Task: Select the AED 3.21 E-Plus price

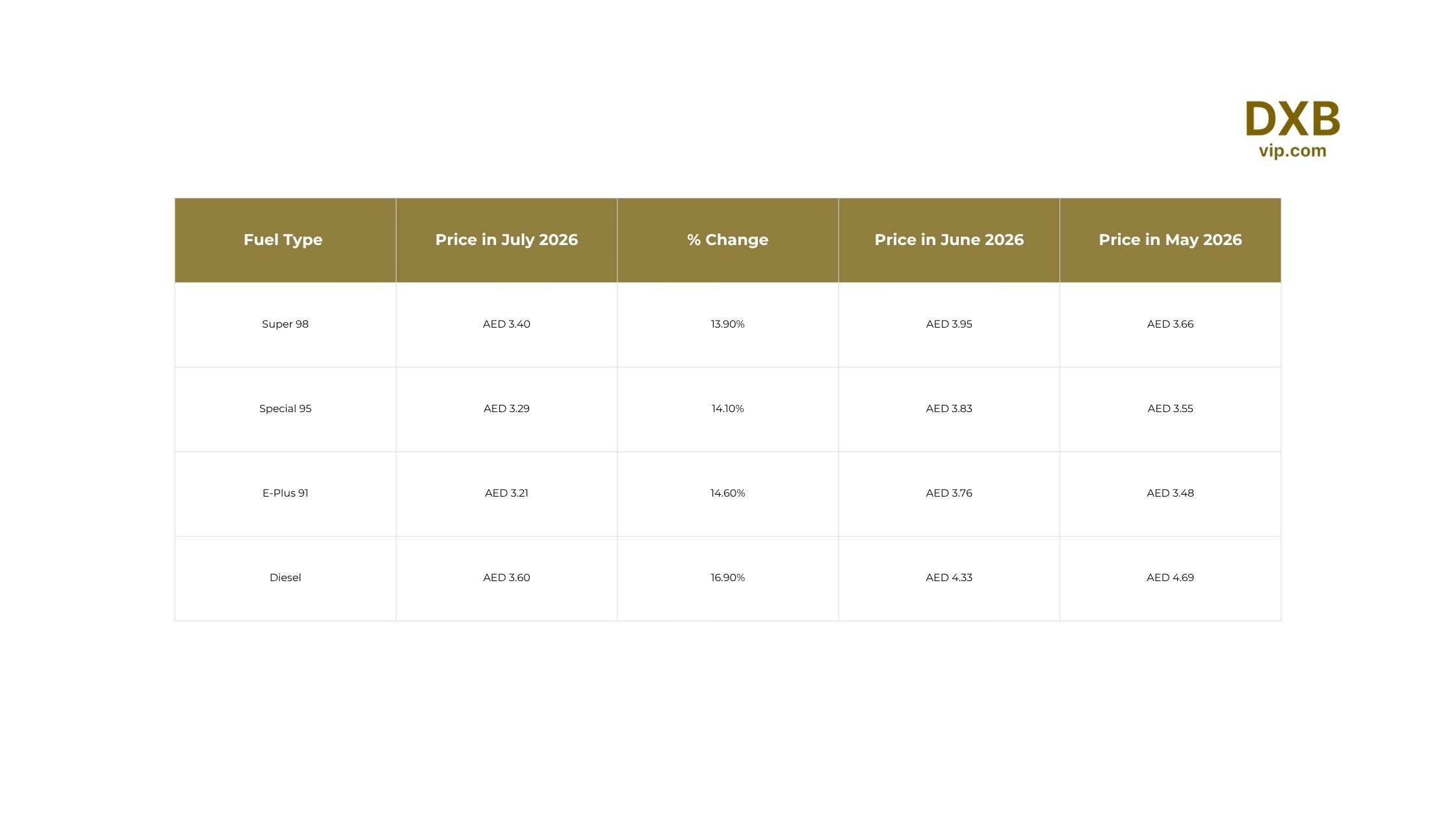Action: tap(506, 493)
